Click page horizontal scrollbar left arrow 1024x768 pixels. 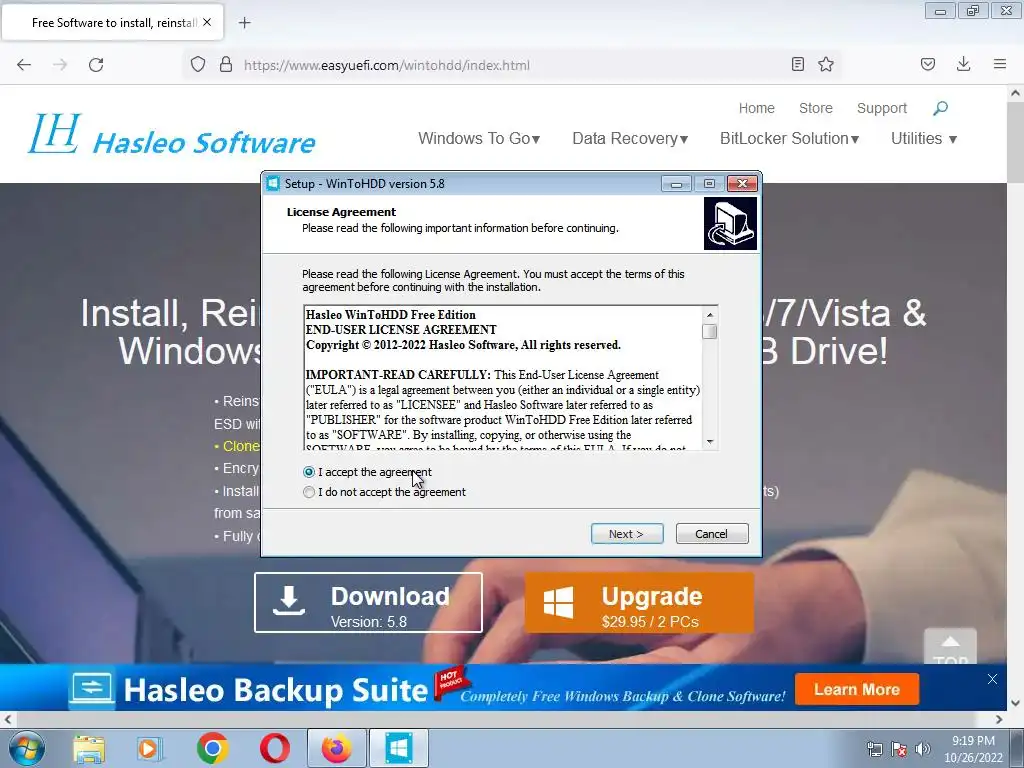point(7,719)
